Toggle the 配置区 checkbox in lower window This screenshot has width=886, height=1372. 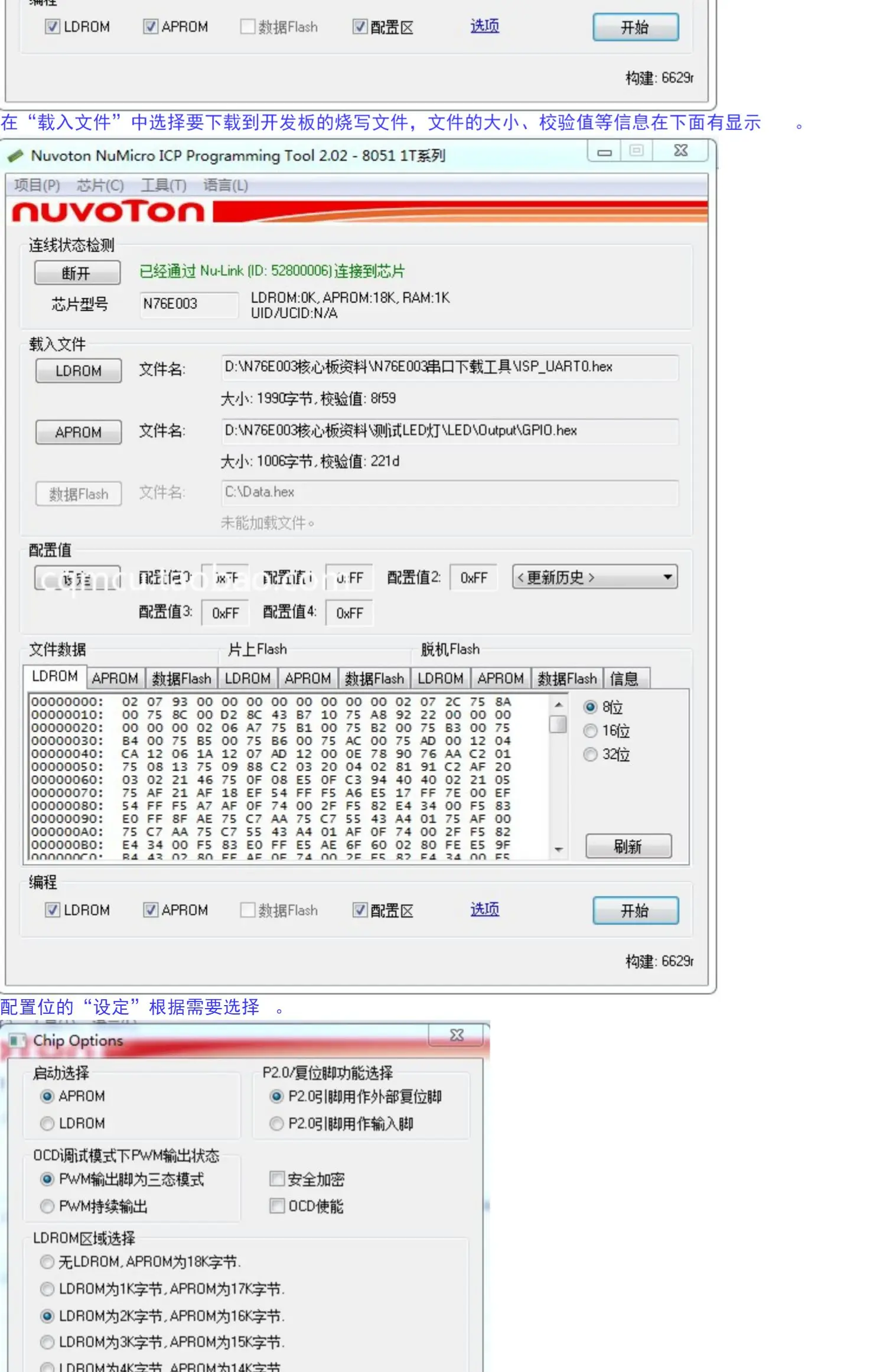click(x=360, y=910)
